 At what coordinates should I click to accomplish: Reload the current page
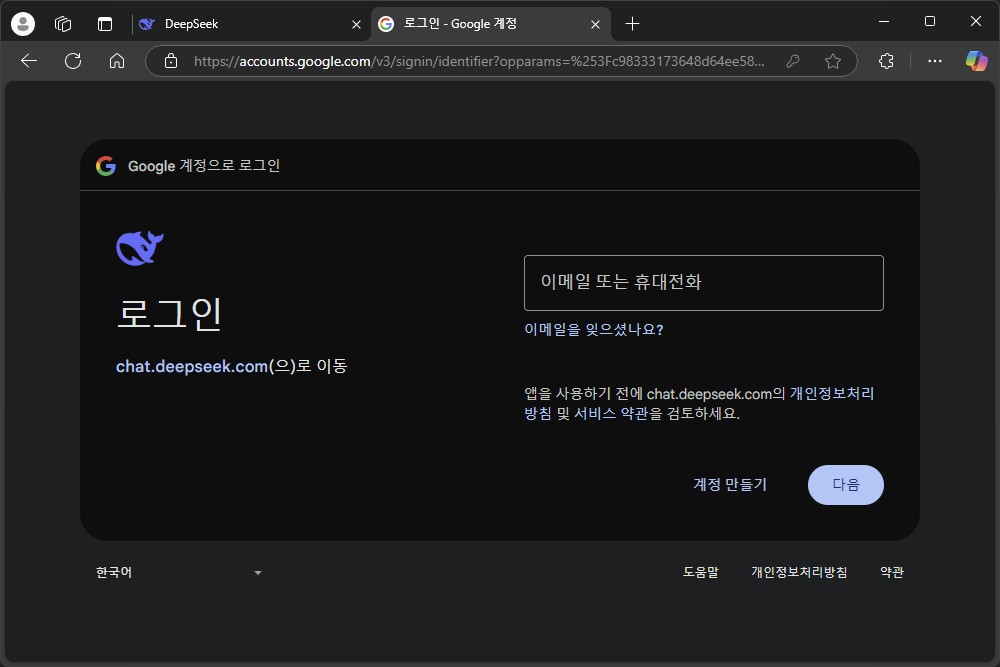point(73,61)
